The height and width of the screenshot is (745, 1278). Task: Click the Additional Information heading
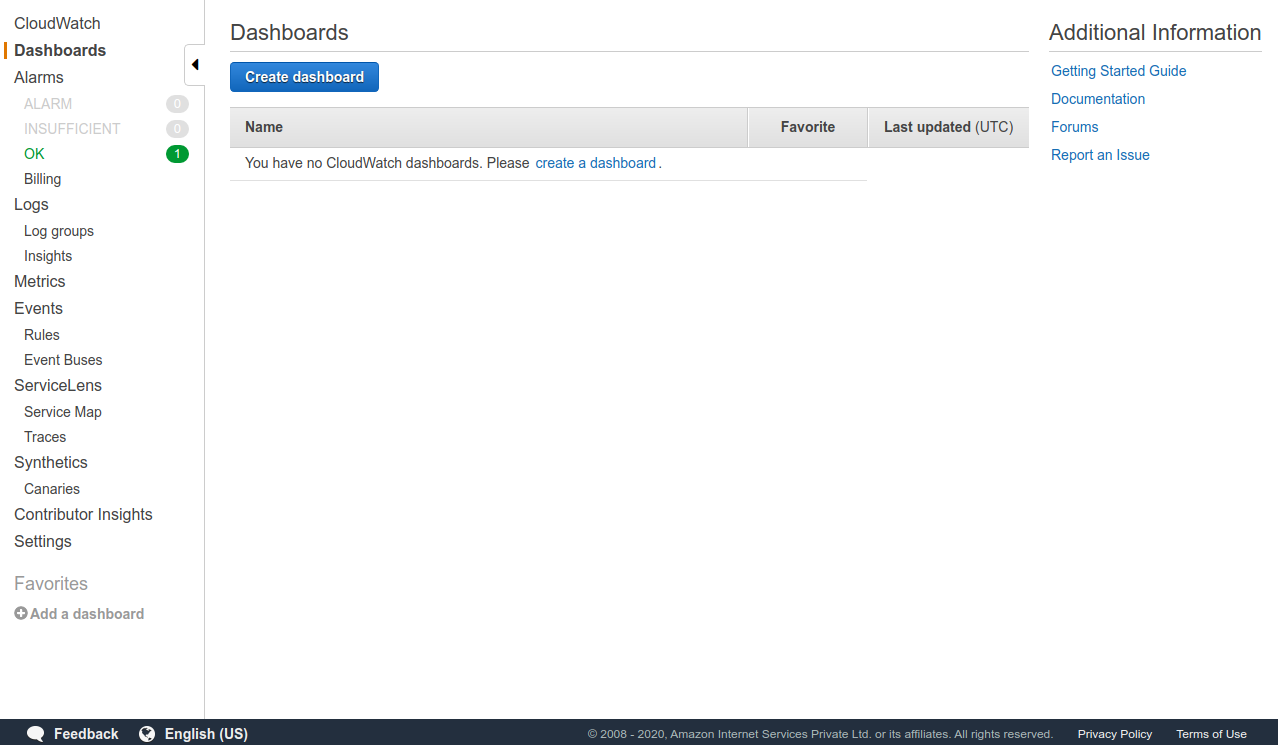1155,32
